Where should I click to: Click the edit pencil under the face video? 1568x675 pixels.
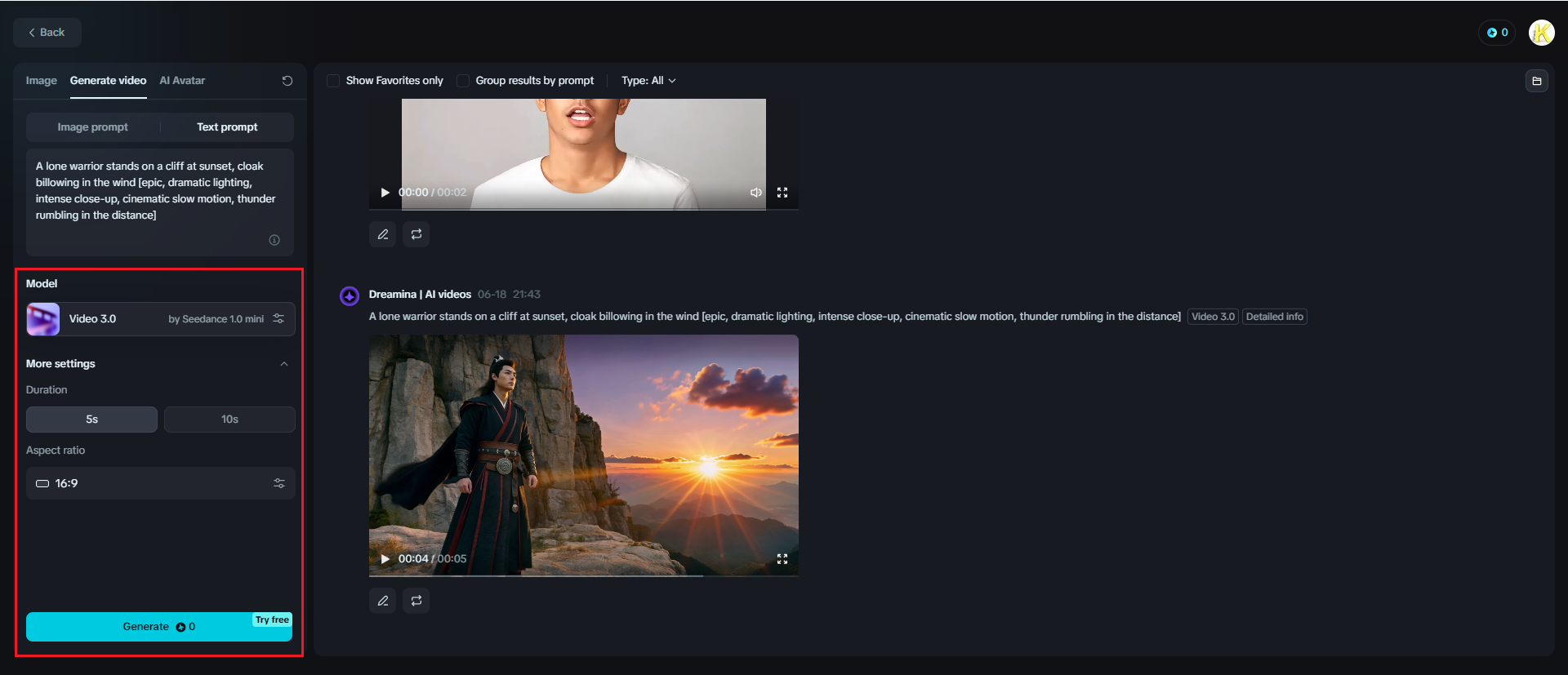point(383,234)
